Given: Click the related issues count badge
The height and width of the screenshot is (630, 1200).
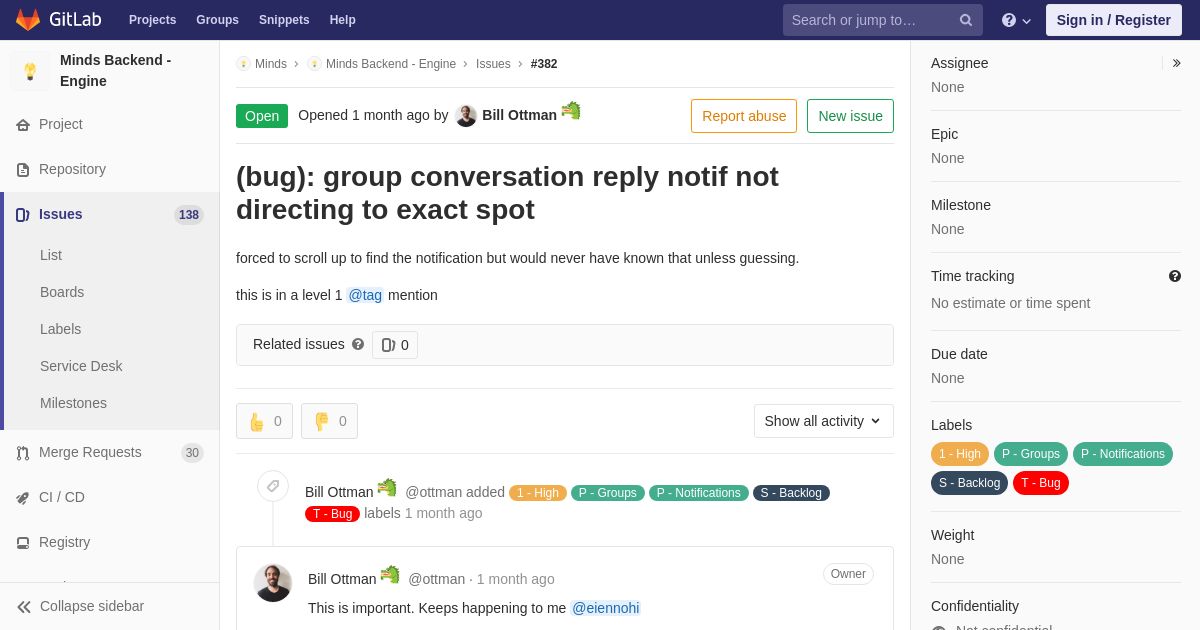Looking at the screenshot, I should [x=395, y=345].
